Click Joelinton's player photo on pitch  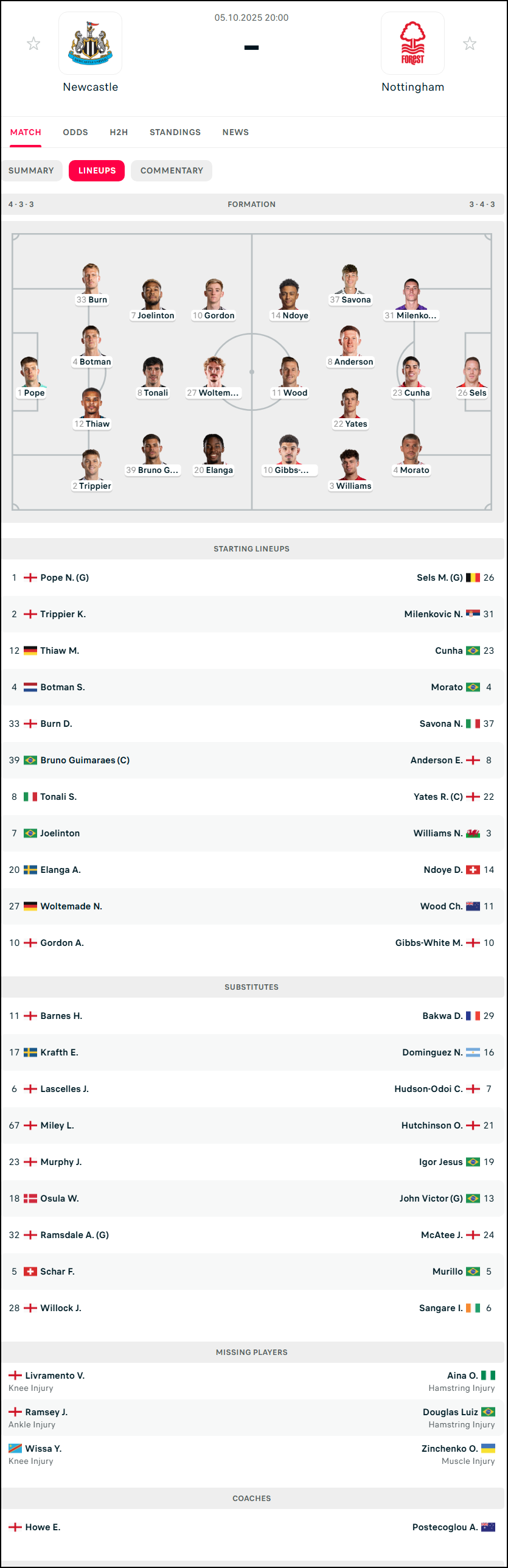(x=152, y=295)
